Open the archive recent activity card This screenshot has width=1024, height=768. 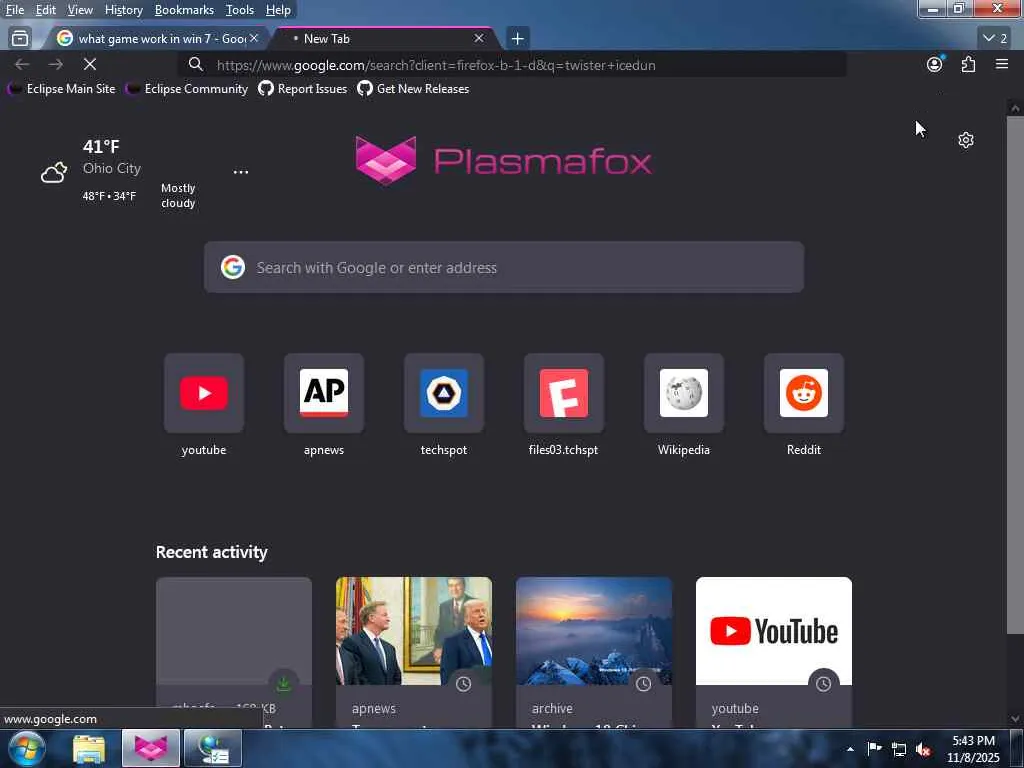coord(594,652)
